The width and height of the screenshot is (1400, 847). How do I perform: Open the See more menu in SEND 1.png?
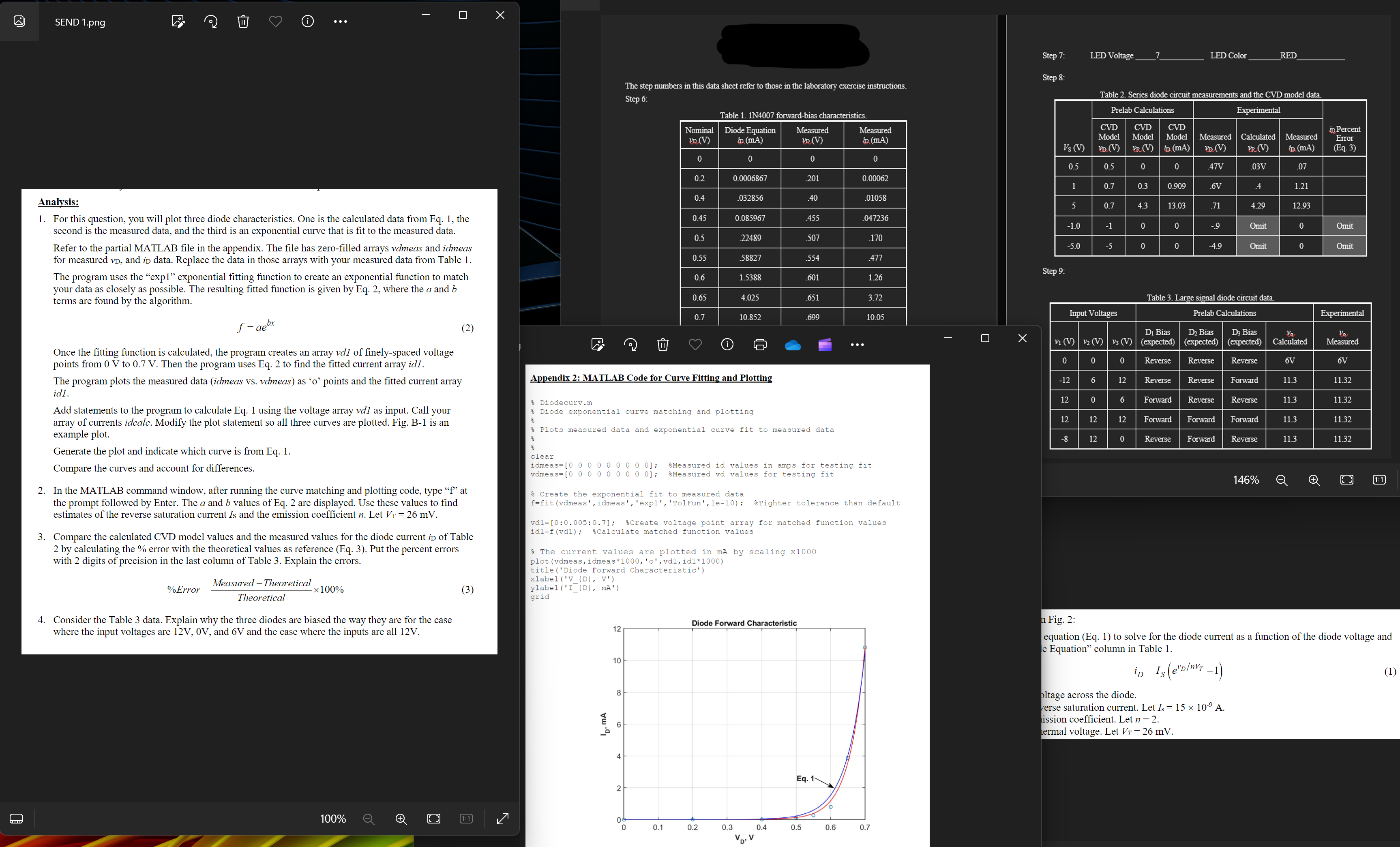(341, 21)
